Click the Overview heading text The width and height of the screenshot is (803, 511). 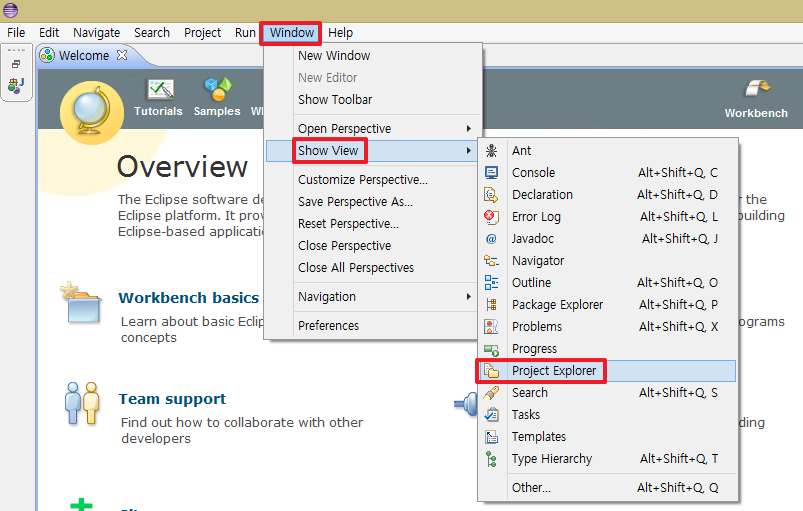pyautogui.click(x=182, y=167)
